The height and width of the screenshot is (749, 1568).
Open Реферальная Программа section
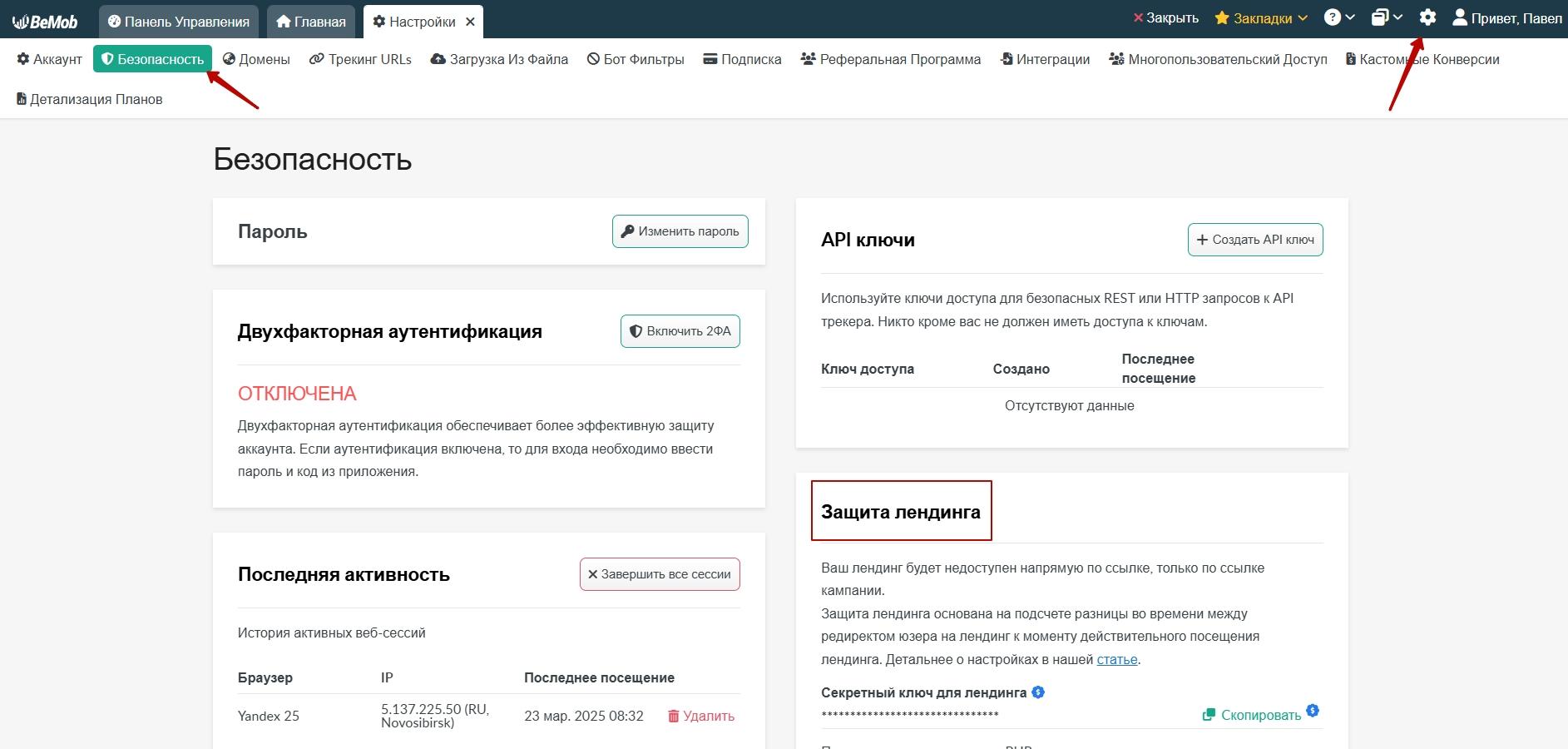pyautogui.click(x=891, y=59)
